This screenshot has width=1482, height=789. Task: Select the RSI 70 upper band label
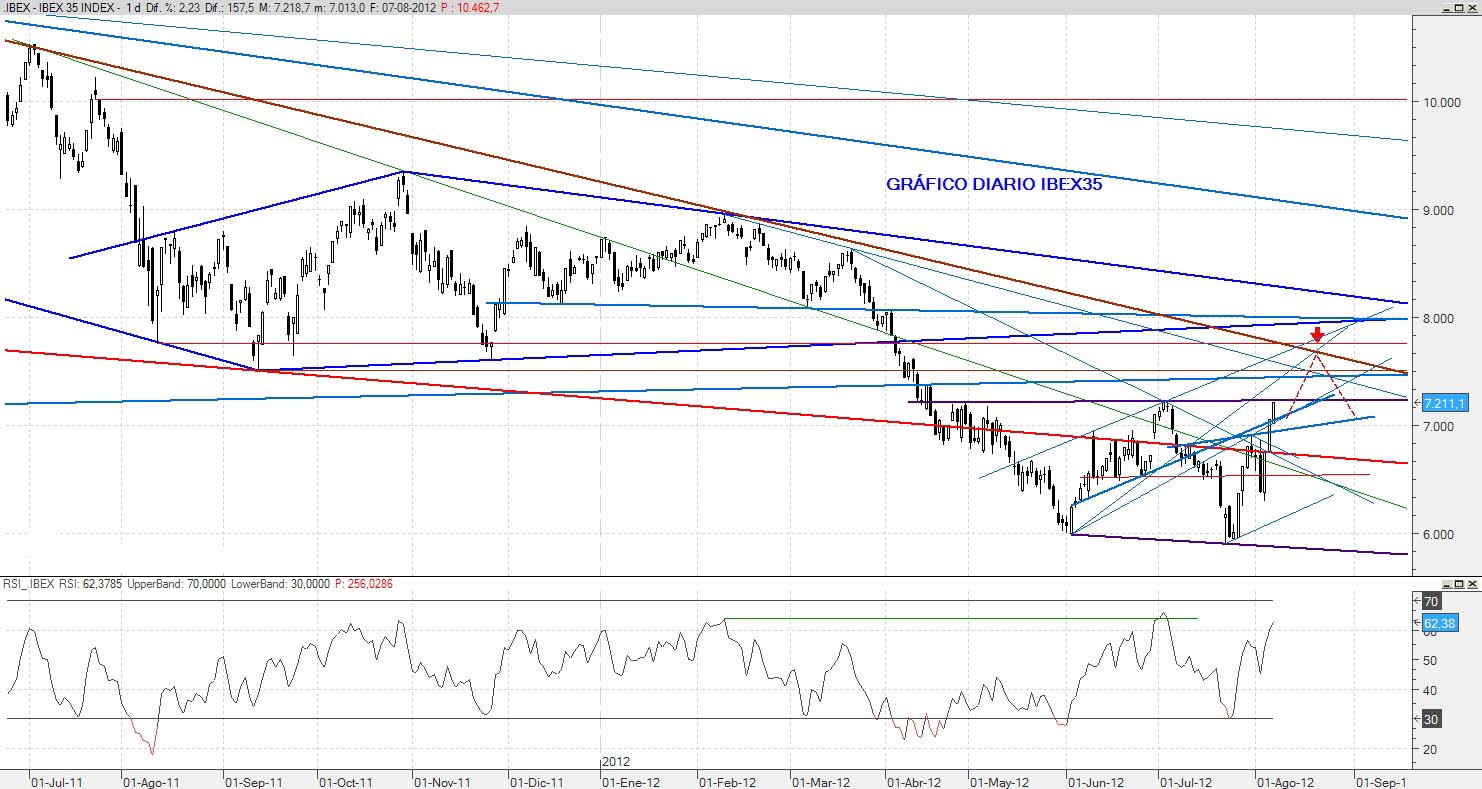click(1431, 601)
